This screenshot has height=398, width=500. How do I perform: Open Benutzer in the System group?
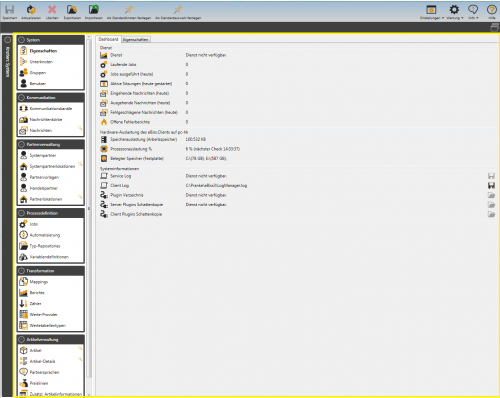pos(38,84)
